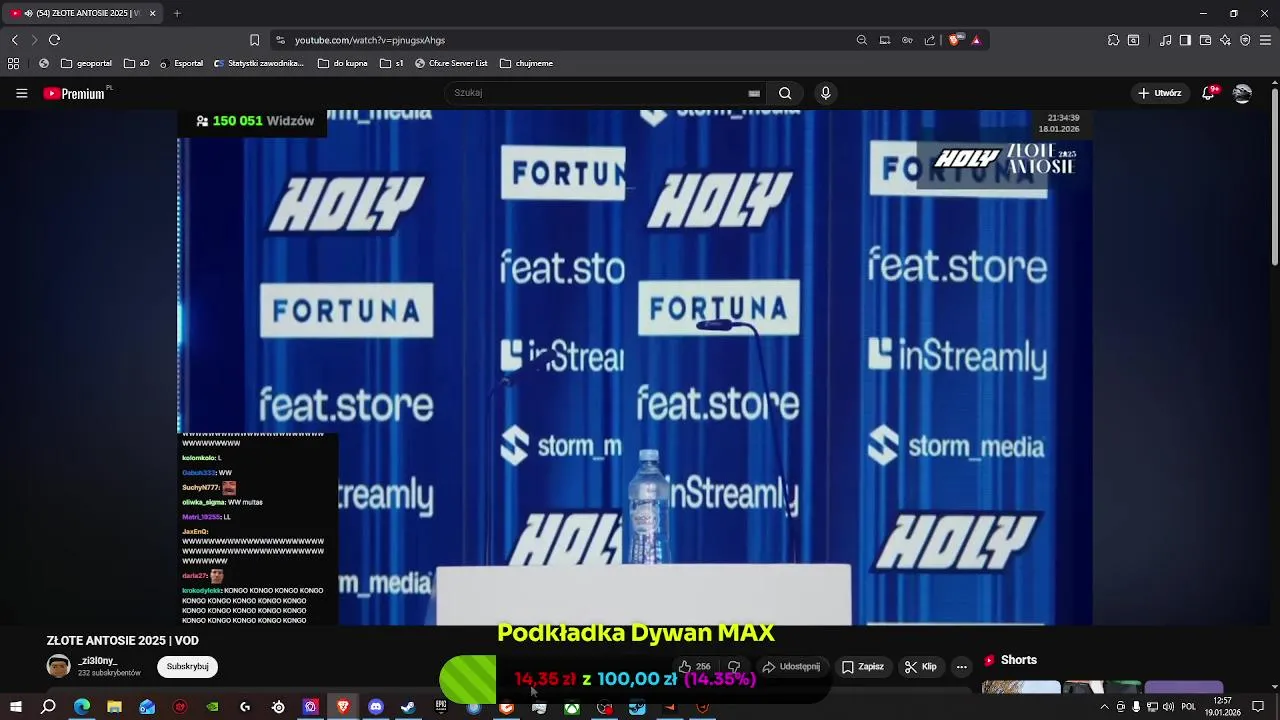Save video with Zapisz button
1280x720 pixels.
pos(862,667)
